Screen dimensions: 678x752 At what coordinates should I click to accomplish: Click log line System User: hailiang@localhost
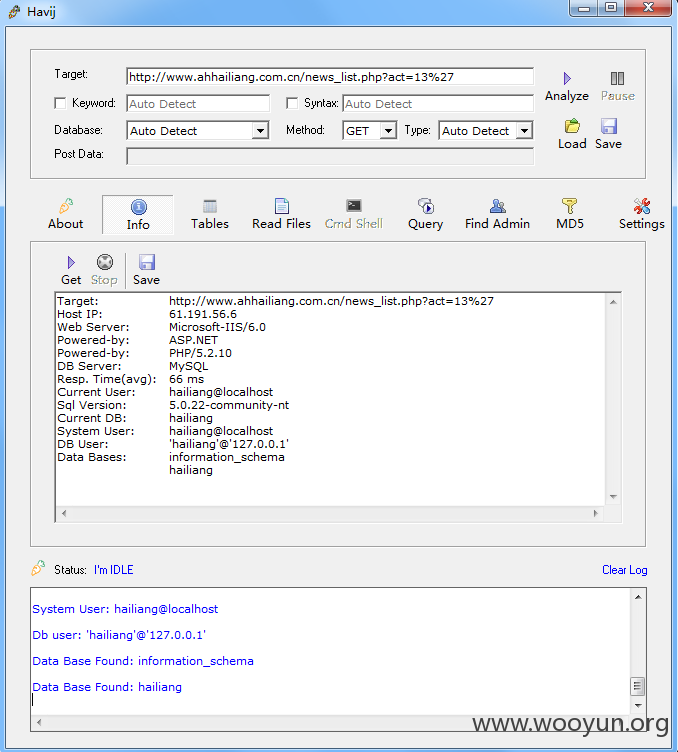click(125, 609)
